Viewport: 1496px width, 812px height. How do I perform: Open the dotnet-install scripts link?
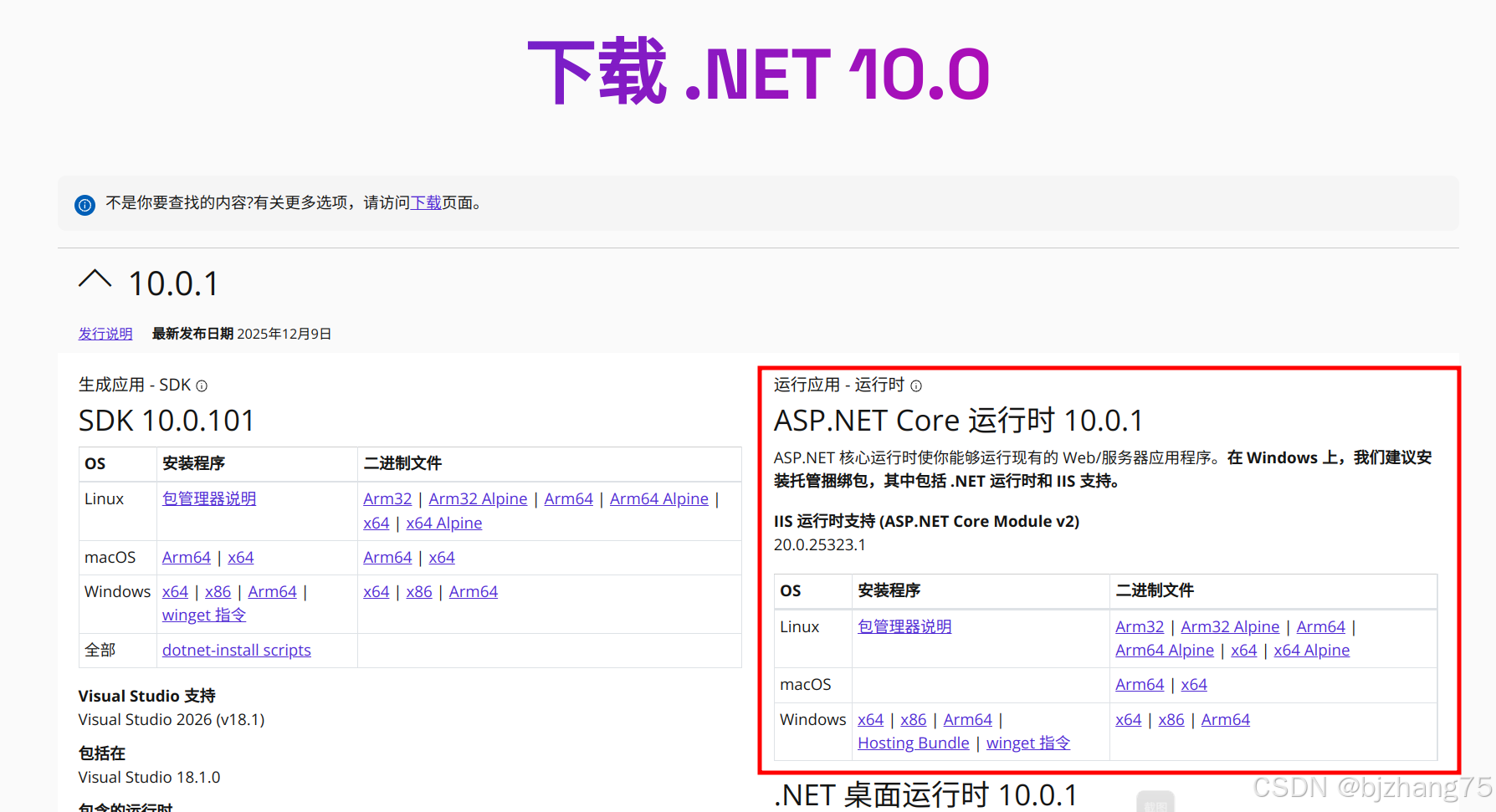237,650
